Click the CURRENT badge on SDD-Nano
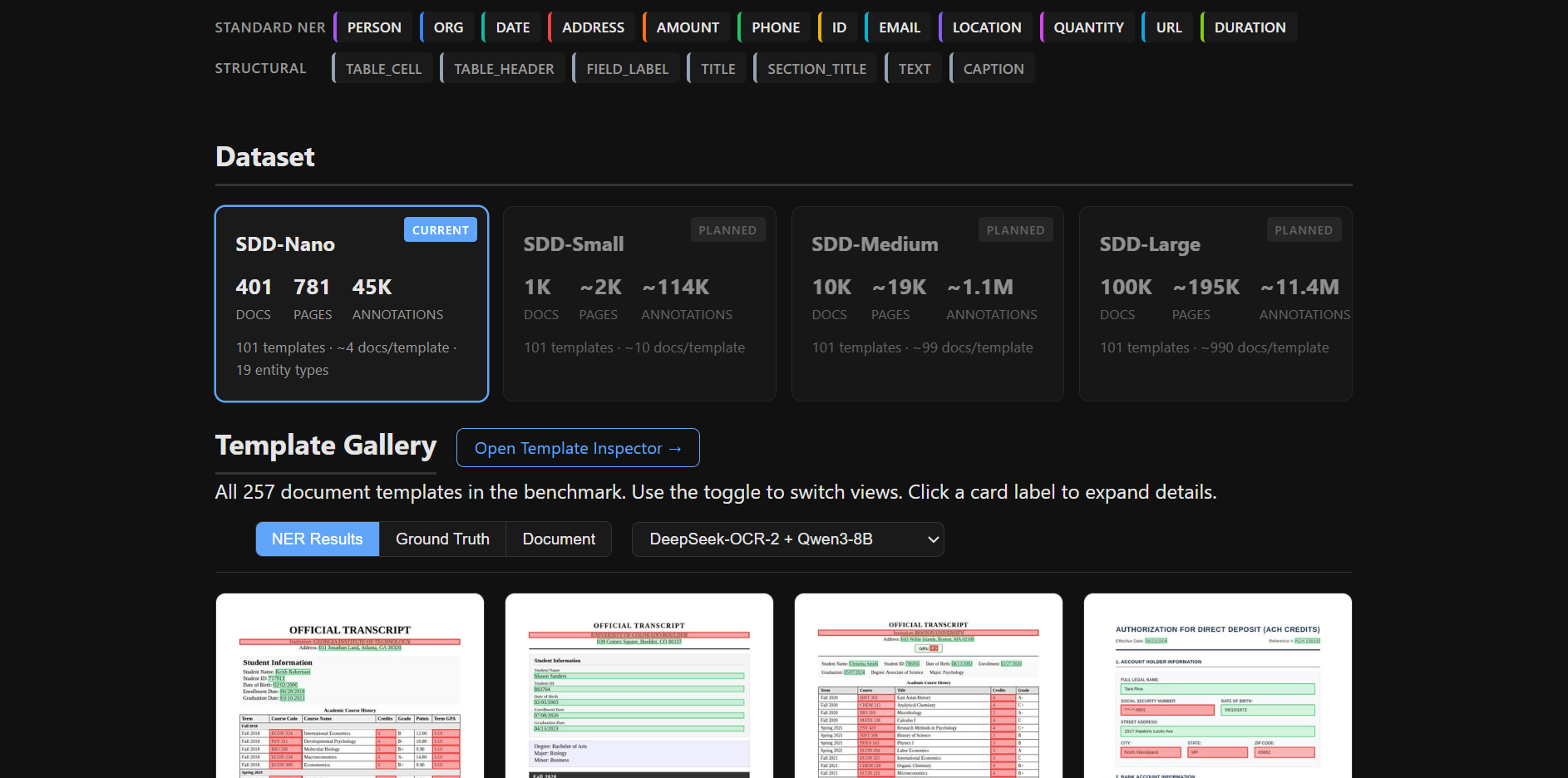This screenshot has width=1568, height=778. [440, 229]
